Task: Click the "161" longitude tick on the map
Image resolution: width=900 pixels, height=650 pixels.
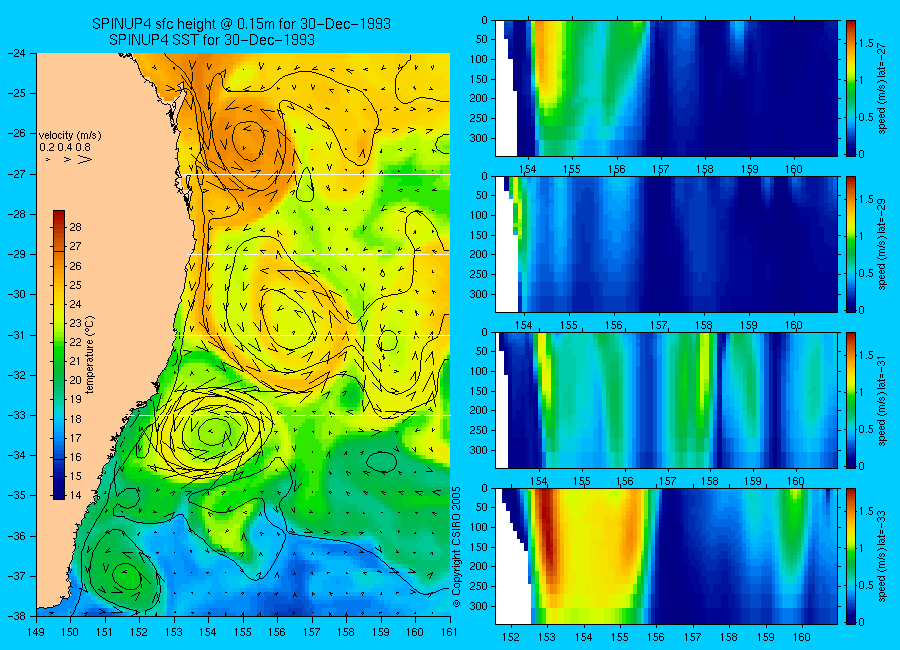Action: (449, 632)
